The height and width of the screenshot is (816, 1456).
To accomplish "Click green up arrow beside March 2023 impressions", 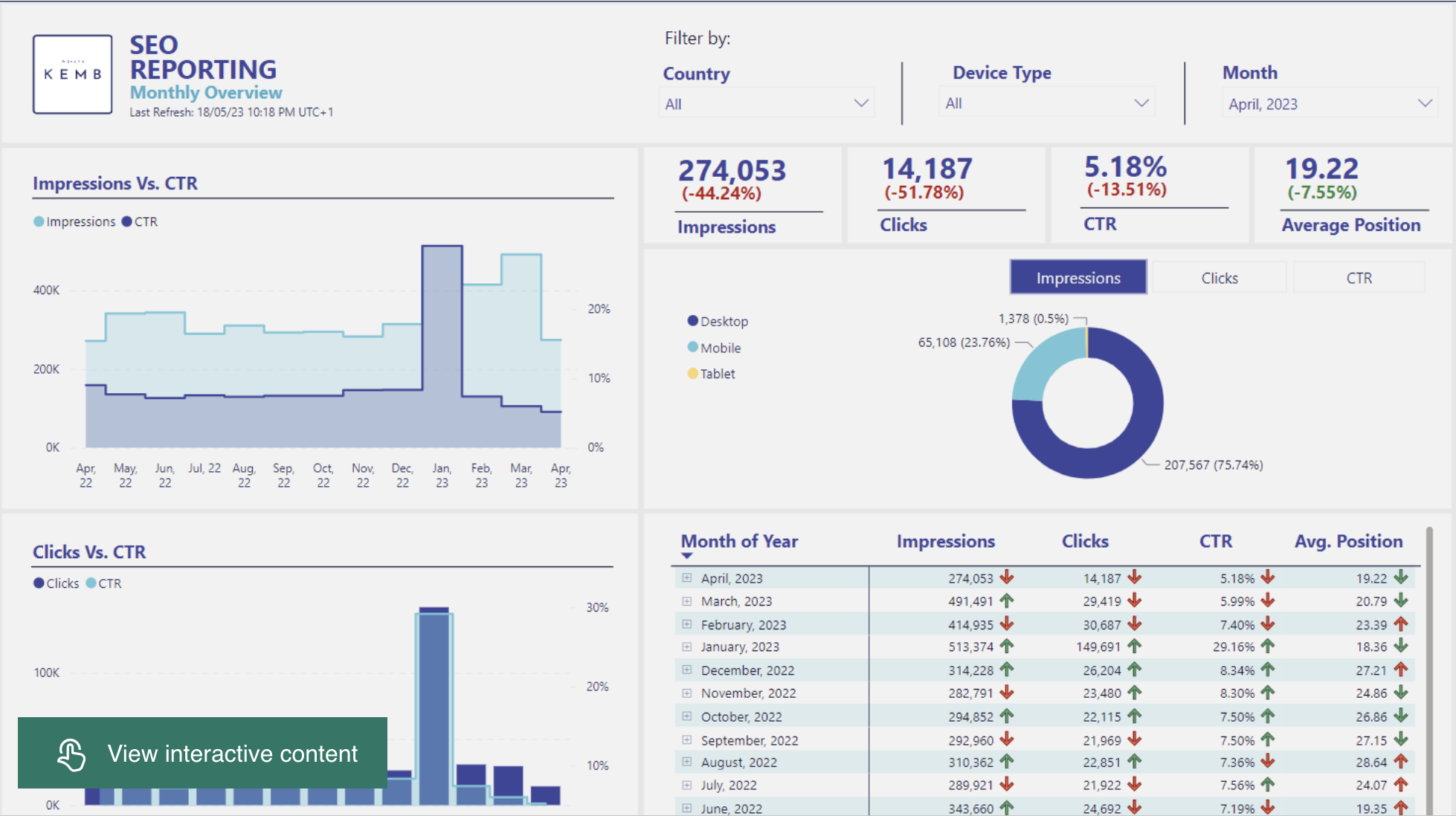I will (1007, 600).
